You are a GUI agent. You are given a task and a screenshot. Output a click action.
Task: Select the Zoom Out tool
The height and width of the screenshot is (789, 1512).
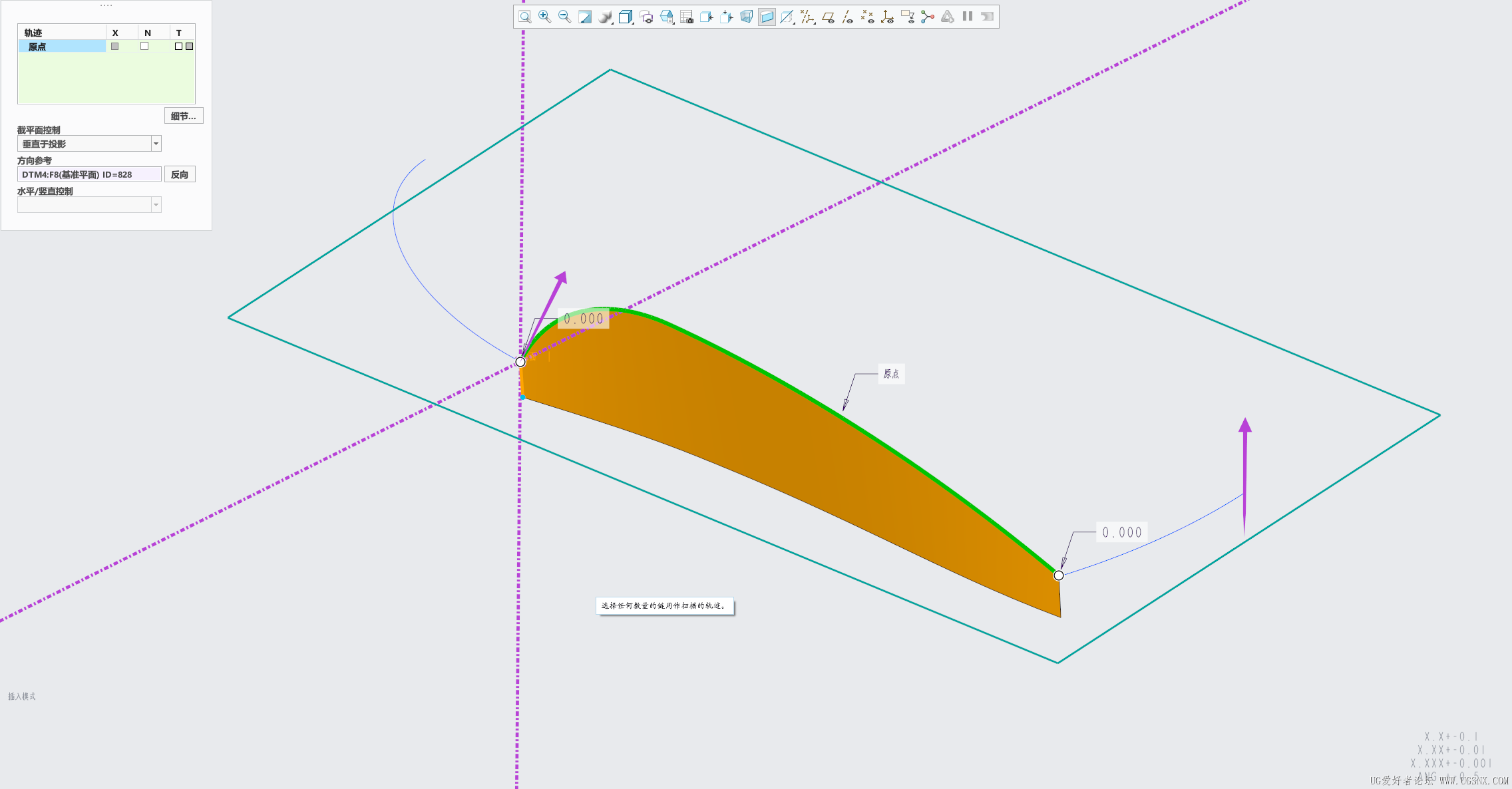click(x=564, y=17)
